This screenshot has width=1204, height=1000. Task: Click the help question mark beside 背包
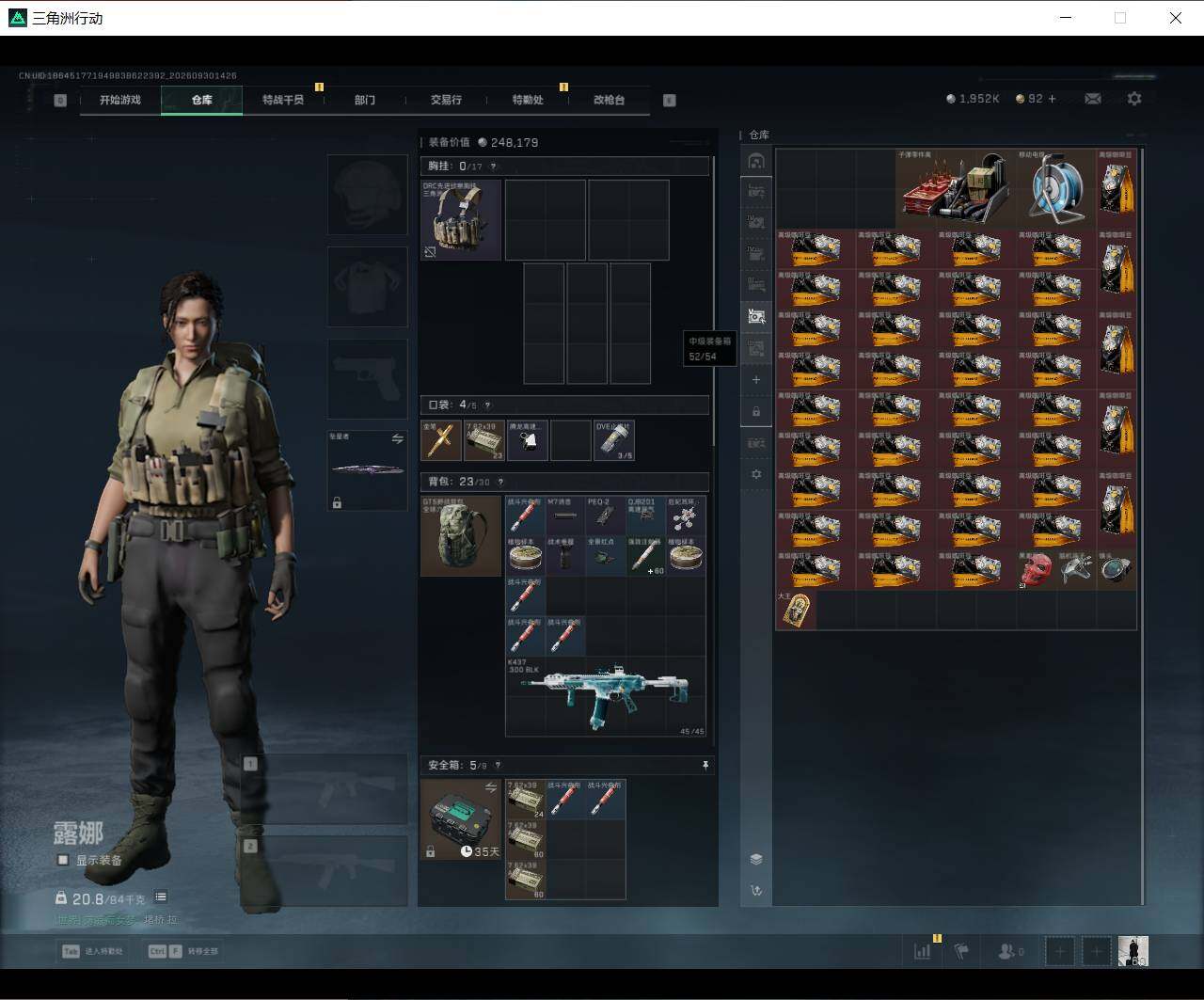500,482
